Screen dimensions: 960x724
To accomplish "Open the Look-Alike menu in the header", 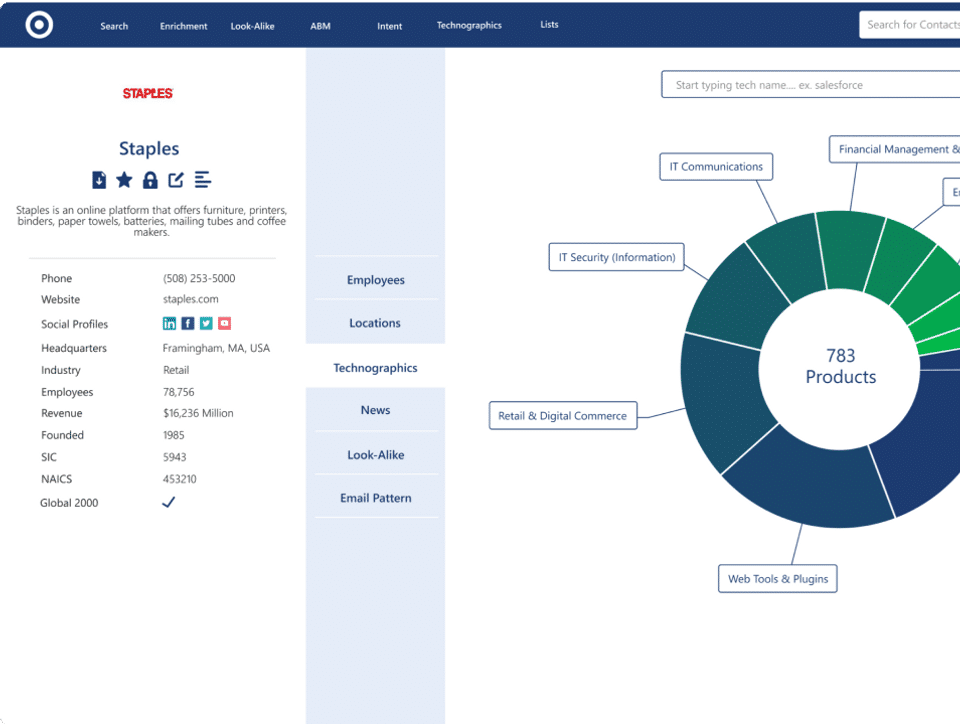I will [252, 26].
